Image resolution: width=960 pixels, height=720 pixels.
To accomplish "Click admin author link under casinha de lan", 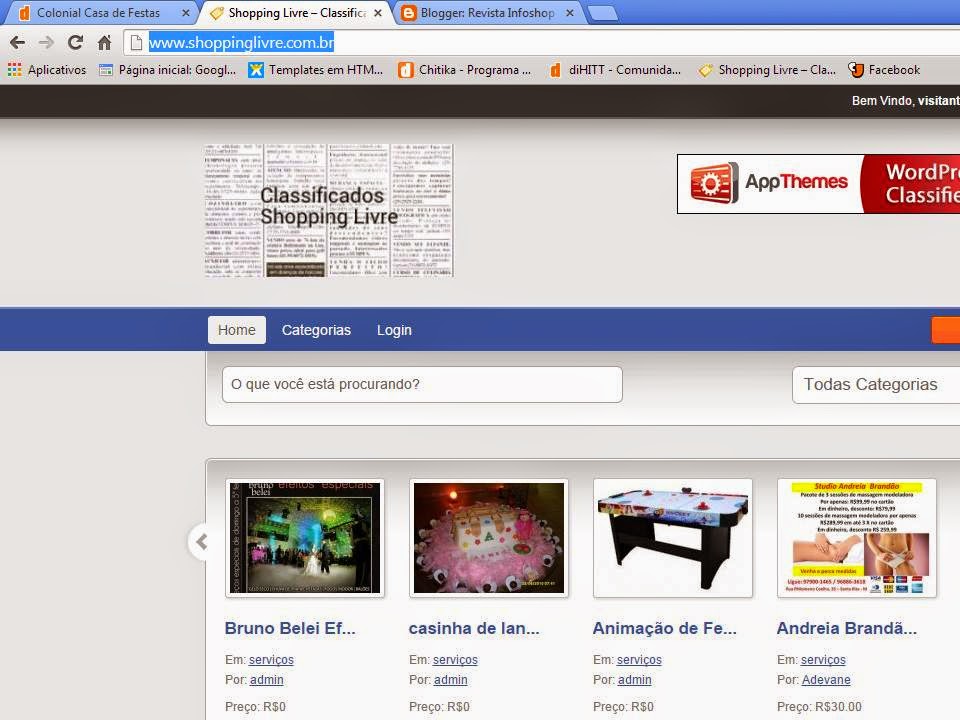I will pyautogui.click(x=451, y=680).
